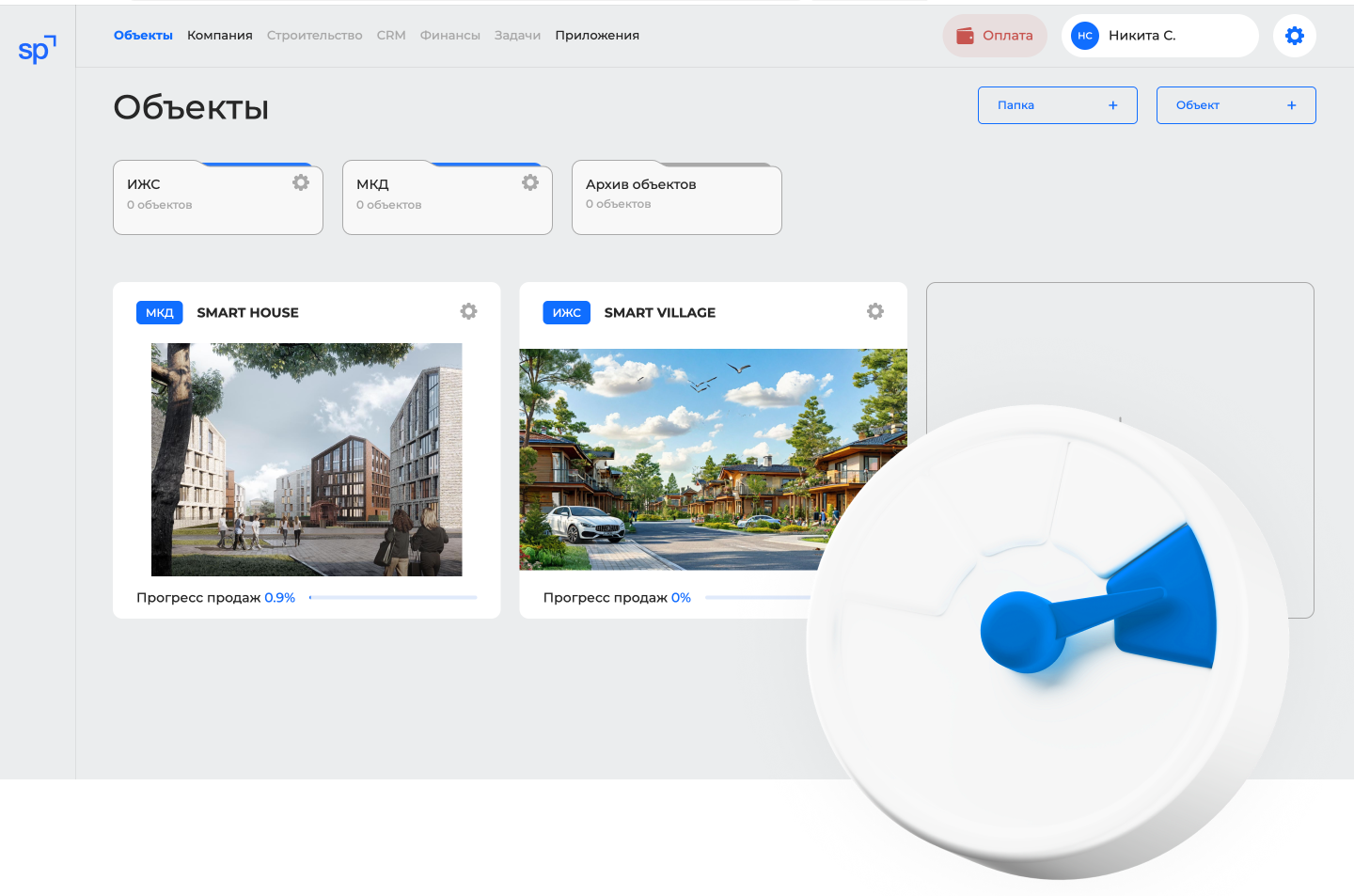The height and width of the screenshot is (896, 1354).
Task: Open the settings gear in top right
Action: coord(1295,36)
